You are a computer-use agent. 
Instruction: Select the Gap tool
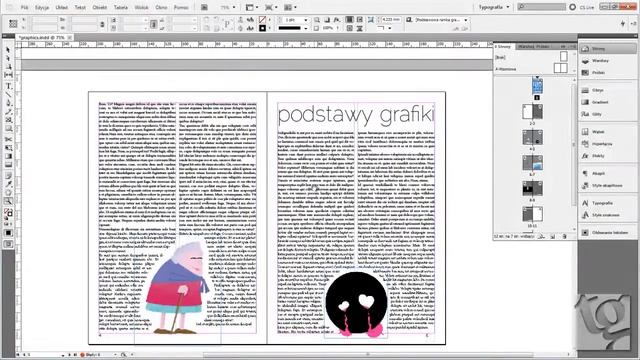point(8,75)
